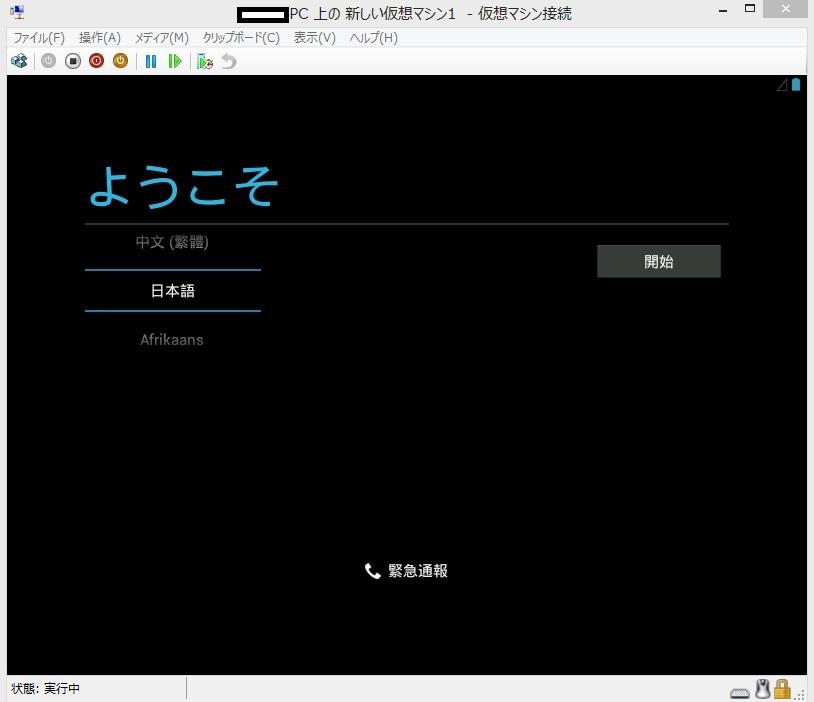Click the mouse status icon in the status bar

coord(762,689)
